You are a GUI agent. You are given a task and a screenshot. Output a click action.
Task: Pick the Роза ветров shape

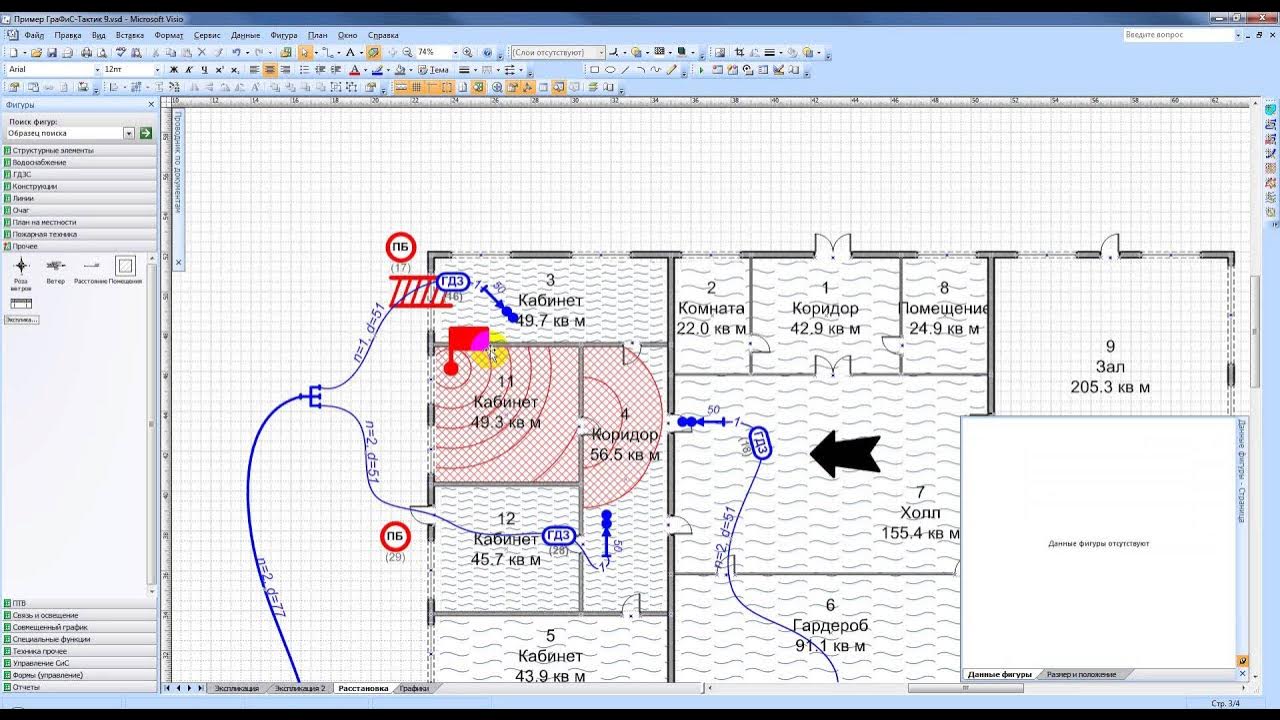pos(21,266)
